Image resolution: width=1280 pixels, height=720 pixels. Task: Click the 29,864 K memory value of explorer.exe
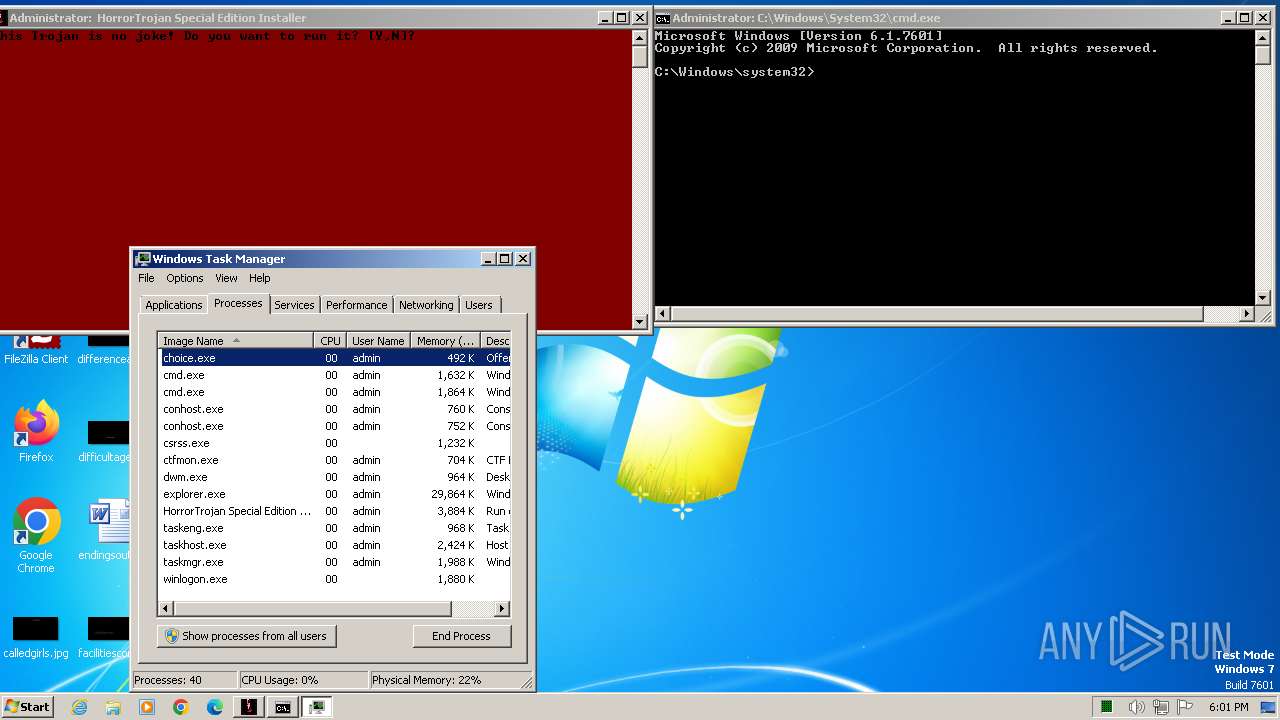pos(452,494)
